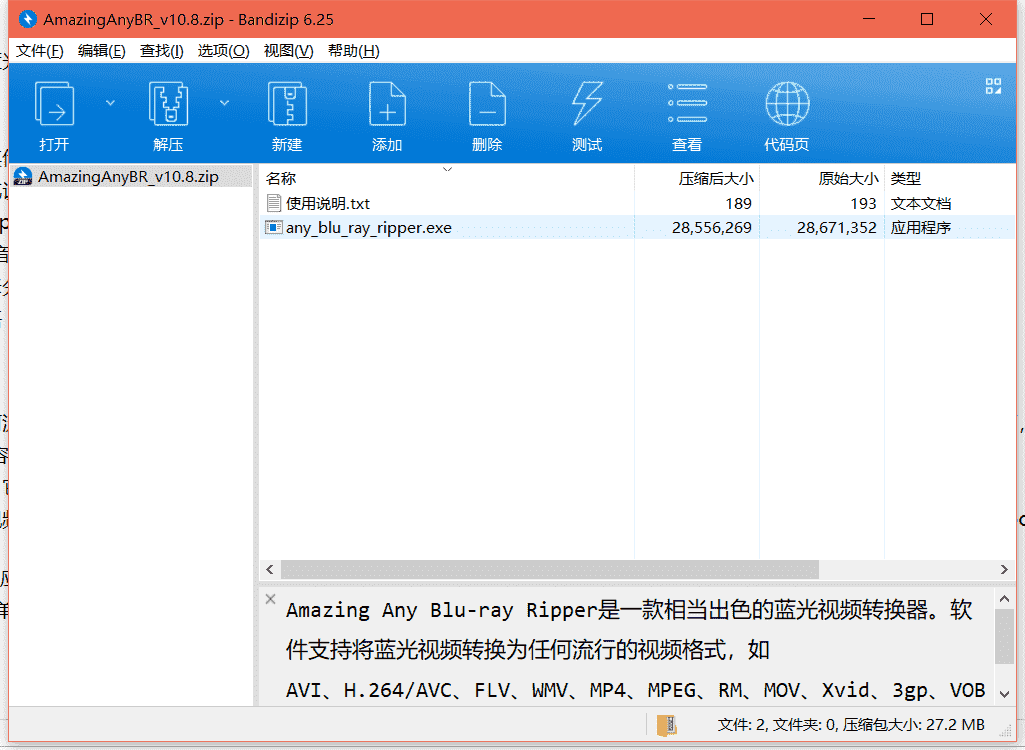
Task: Click the text document icon of 使用说明.txt
Action: click(274, 203)
